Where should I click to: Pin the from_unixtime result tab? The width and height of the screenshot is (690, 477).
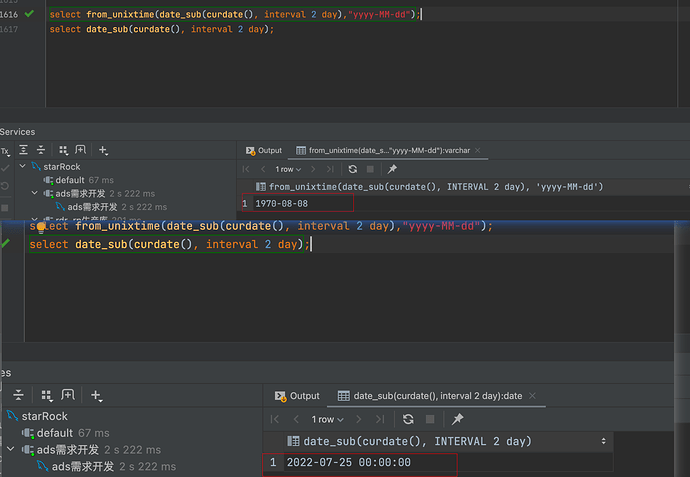pos(392,169)
